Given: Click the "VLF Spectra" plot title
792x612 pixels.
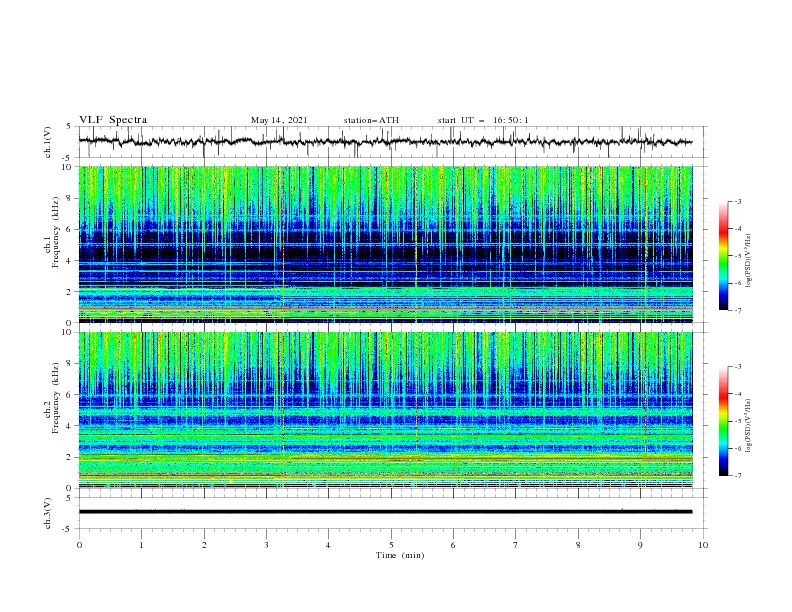Looking at the screenshot, I should [113, 120].
